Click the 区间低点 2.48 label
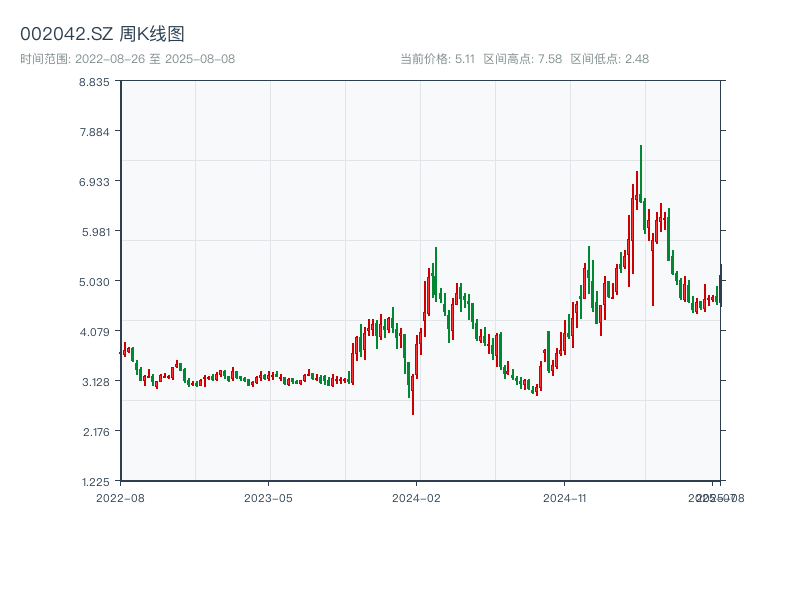The image size is (800, 600). tap(609, 59)
